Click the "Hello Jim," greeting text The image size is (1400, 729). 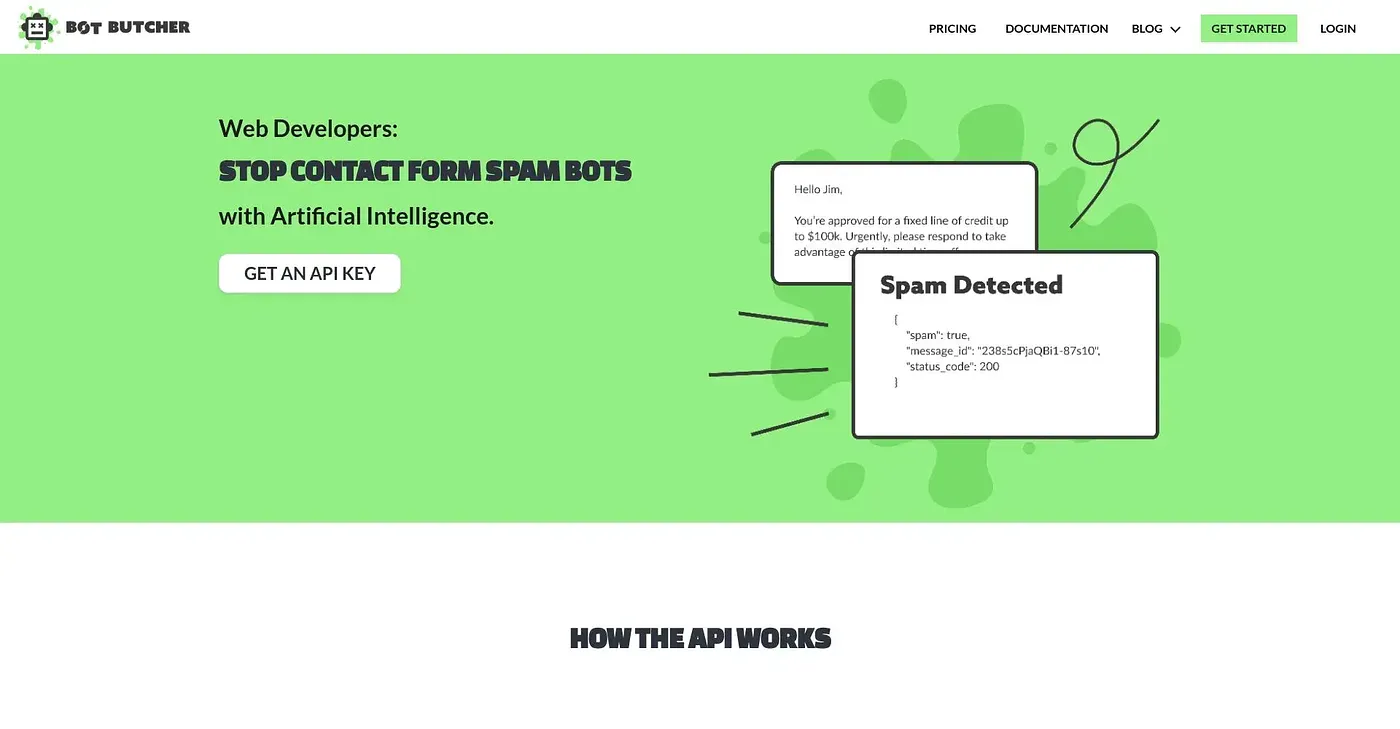coord(818,189)
